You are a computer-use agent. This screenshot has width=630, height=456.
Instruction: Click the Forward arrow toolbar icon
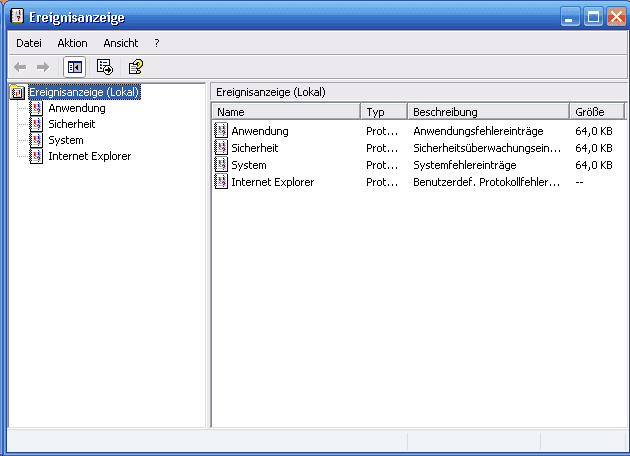click(43, 67)
